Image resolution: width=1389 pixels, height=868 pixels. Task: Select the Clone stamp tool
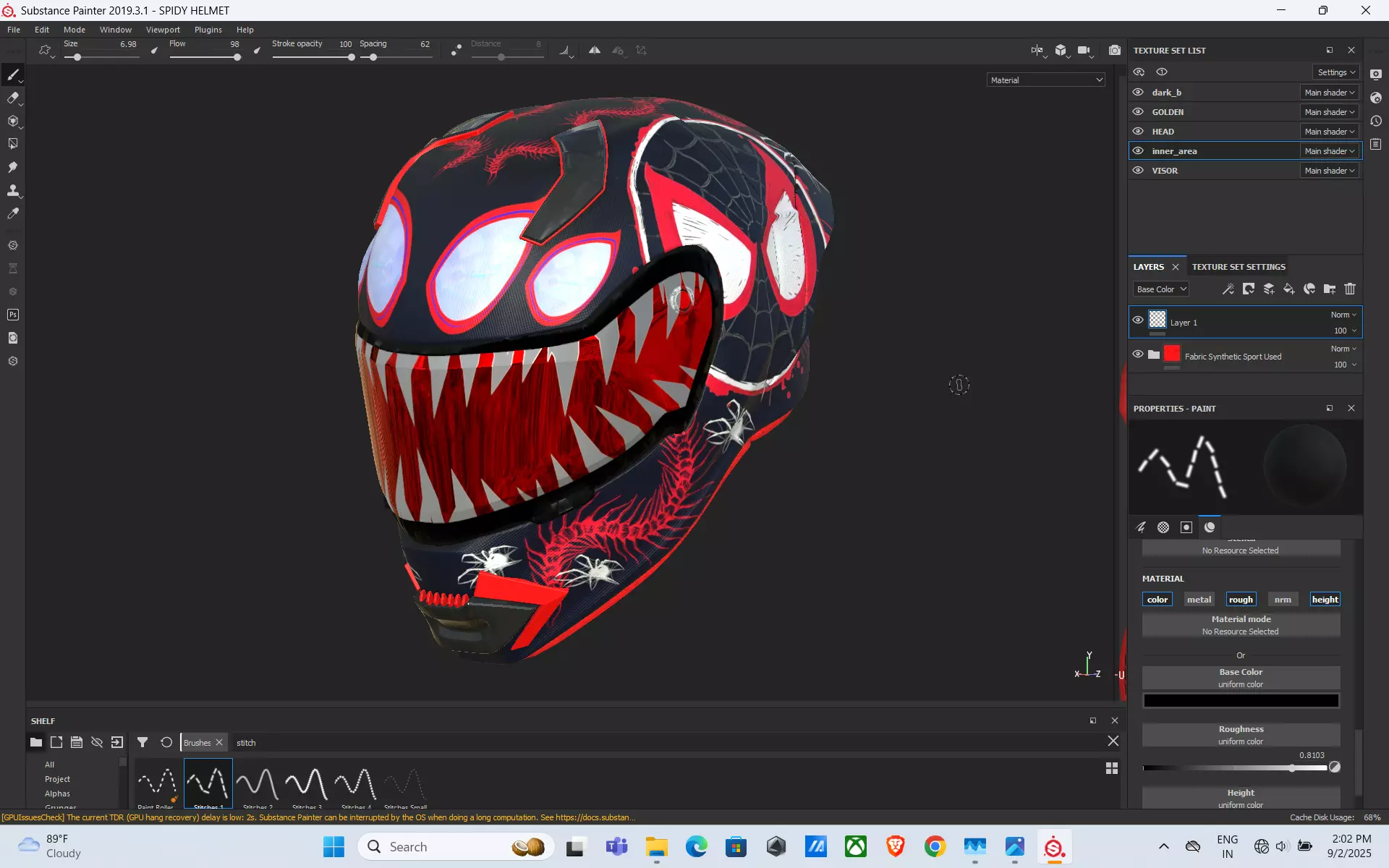(13, 190)
